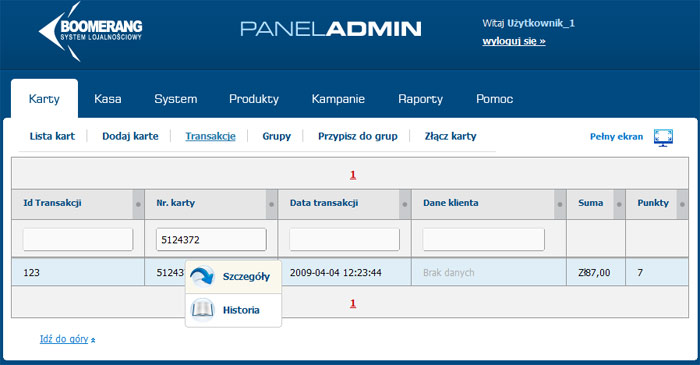Sort by Data transakcji column handle
Image resolution: width=700 pixels, height=365 pixels.
coord(405,204)
